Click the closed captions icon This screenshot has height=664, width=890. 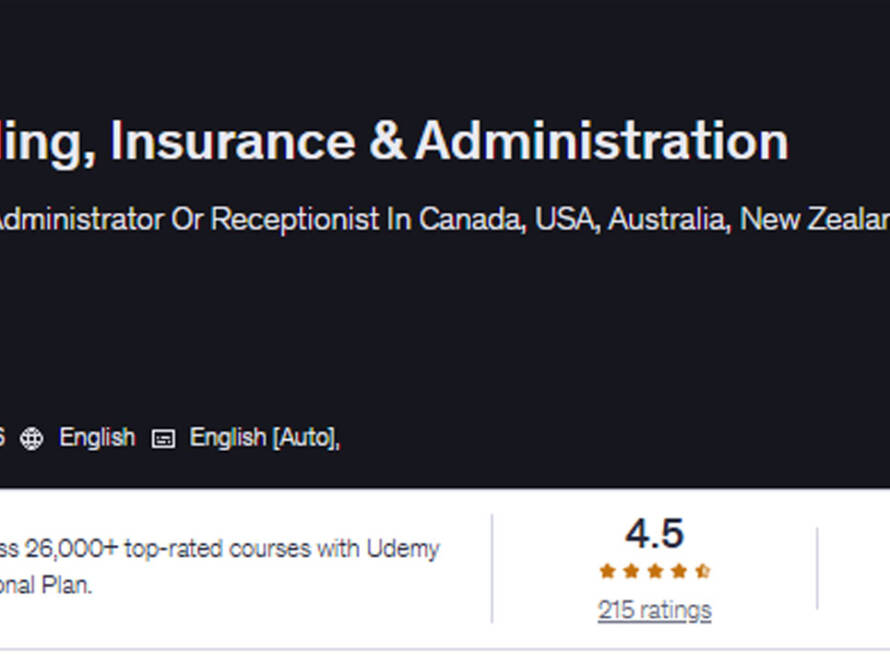pos(163,438)
